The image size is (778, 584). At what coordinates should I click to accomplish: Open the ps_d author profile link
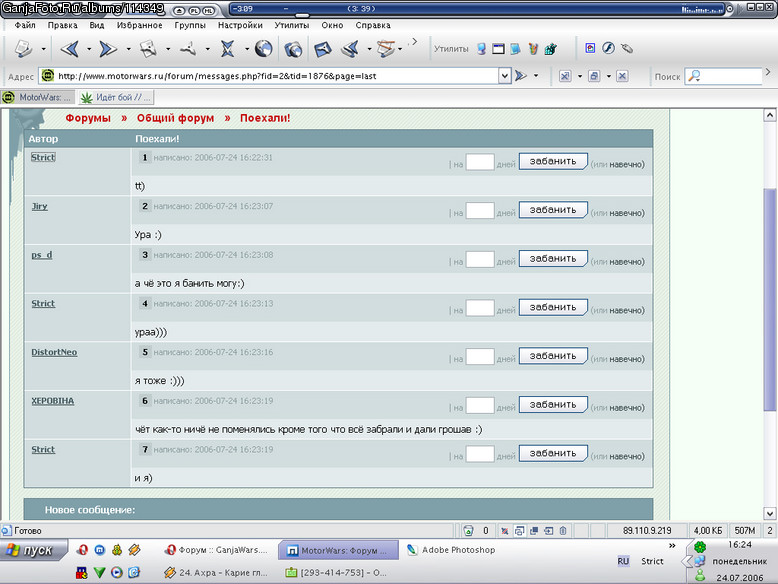point(42,255)
